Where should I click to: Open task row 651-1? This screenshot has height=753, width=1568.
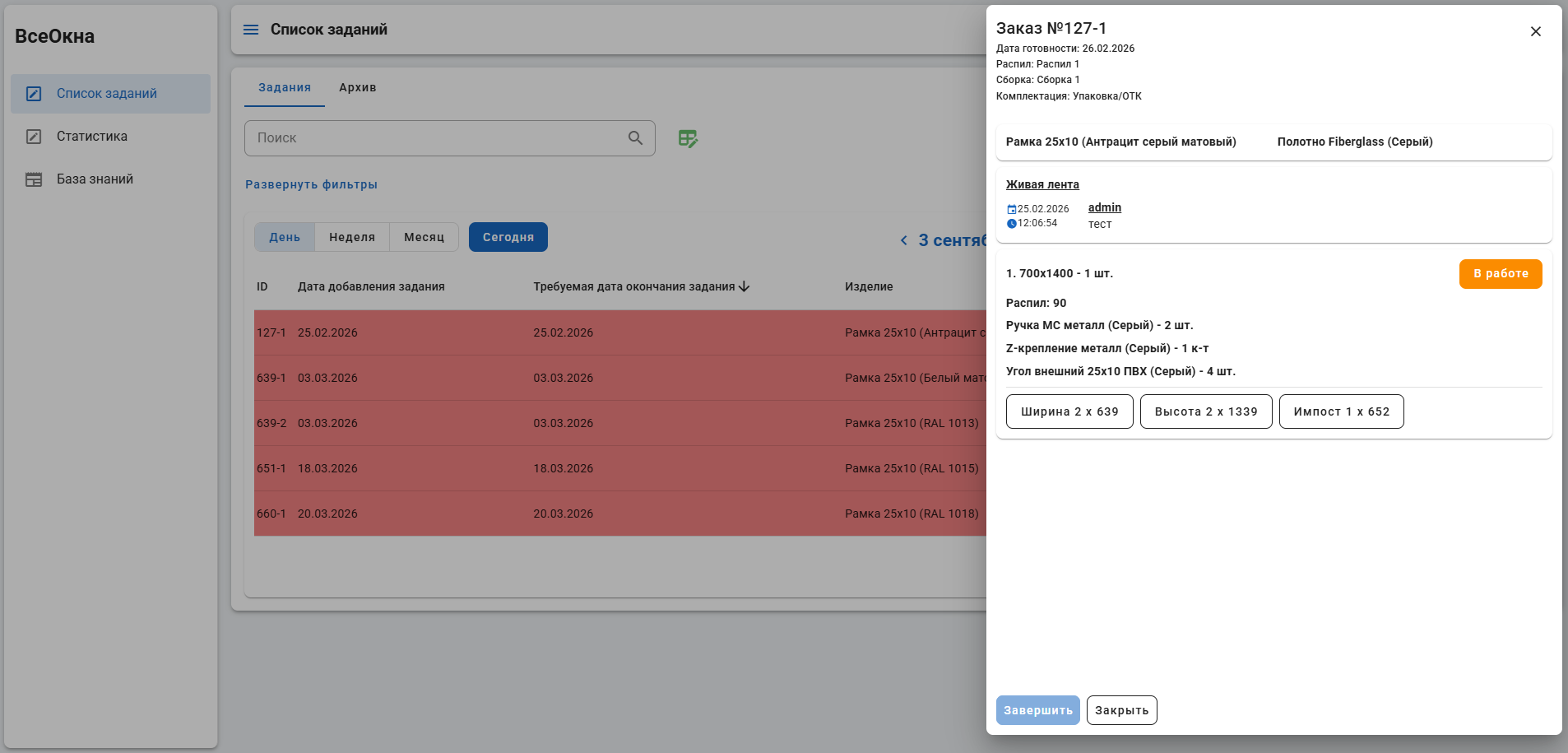(620, 468)
